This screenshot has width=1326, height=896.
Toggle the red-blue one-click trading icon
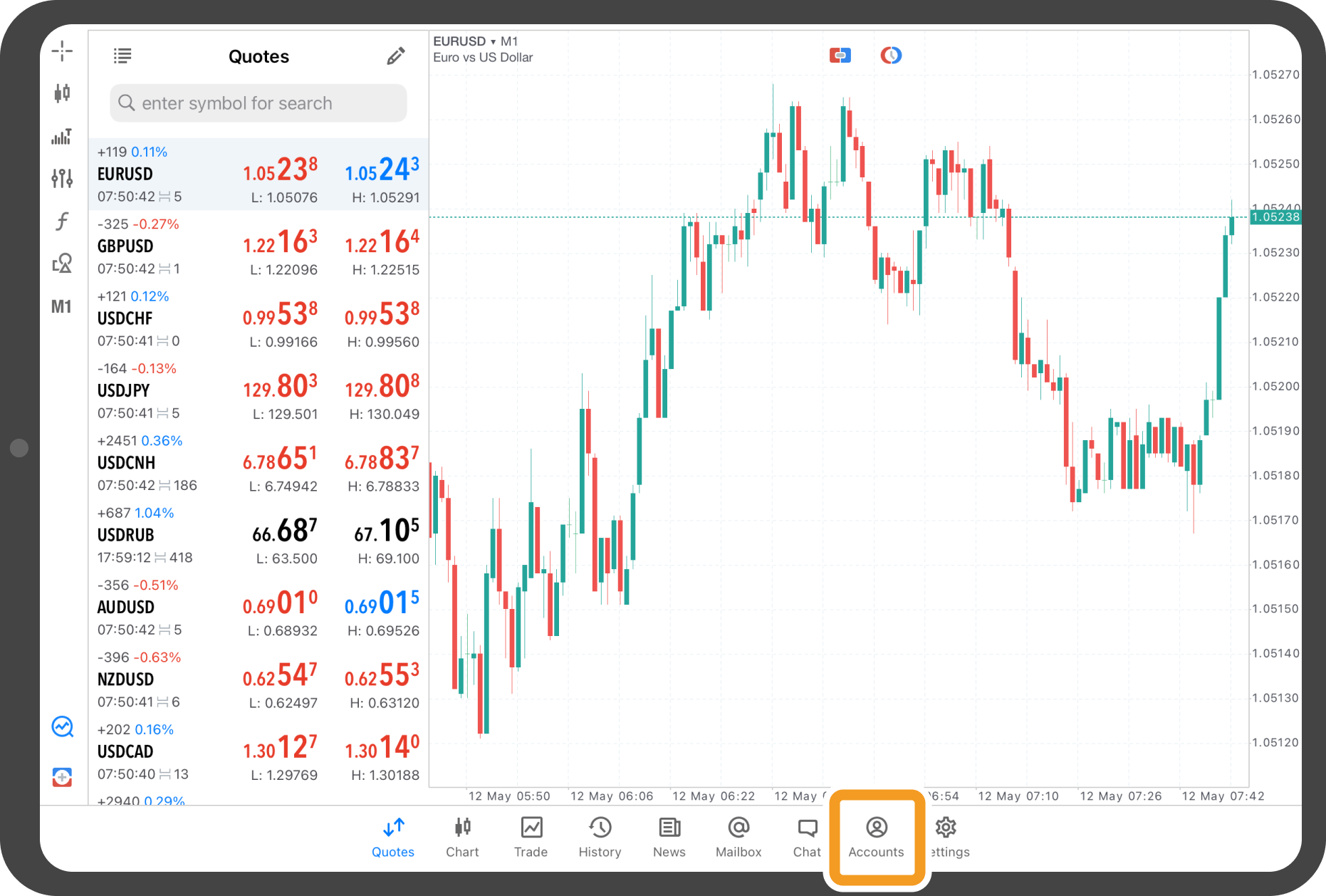coord(840,55)
